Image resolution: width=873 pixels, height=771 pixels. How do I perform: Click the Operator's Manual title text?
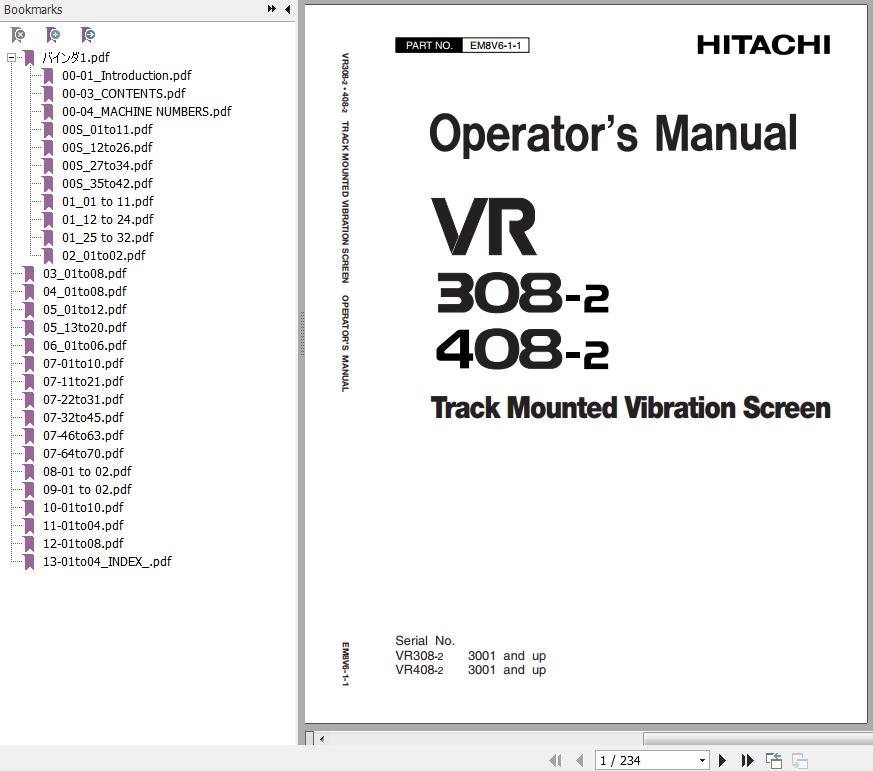coord(613,134)
